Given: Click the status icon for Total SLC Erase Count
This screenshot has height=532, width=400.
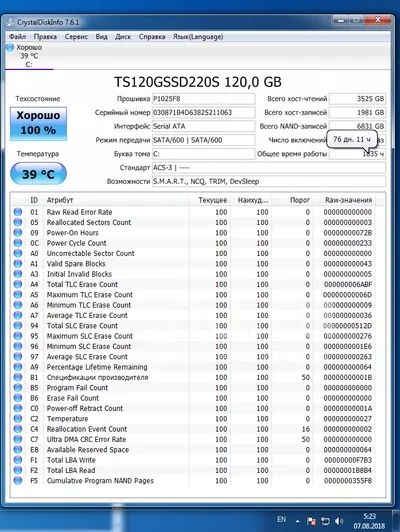Looking at the screenshot, I should point(18,326).
